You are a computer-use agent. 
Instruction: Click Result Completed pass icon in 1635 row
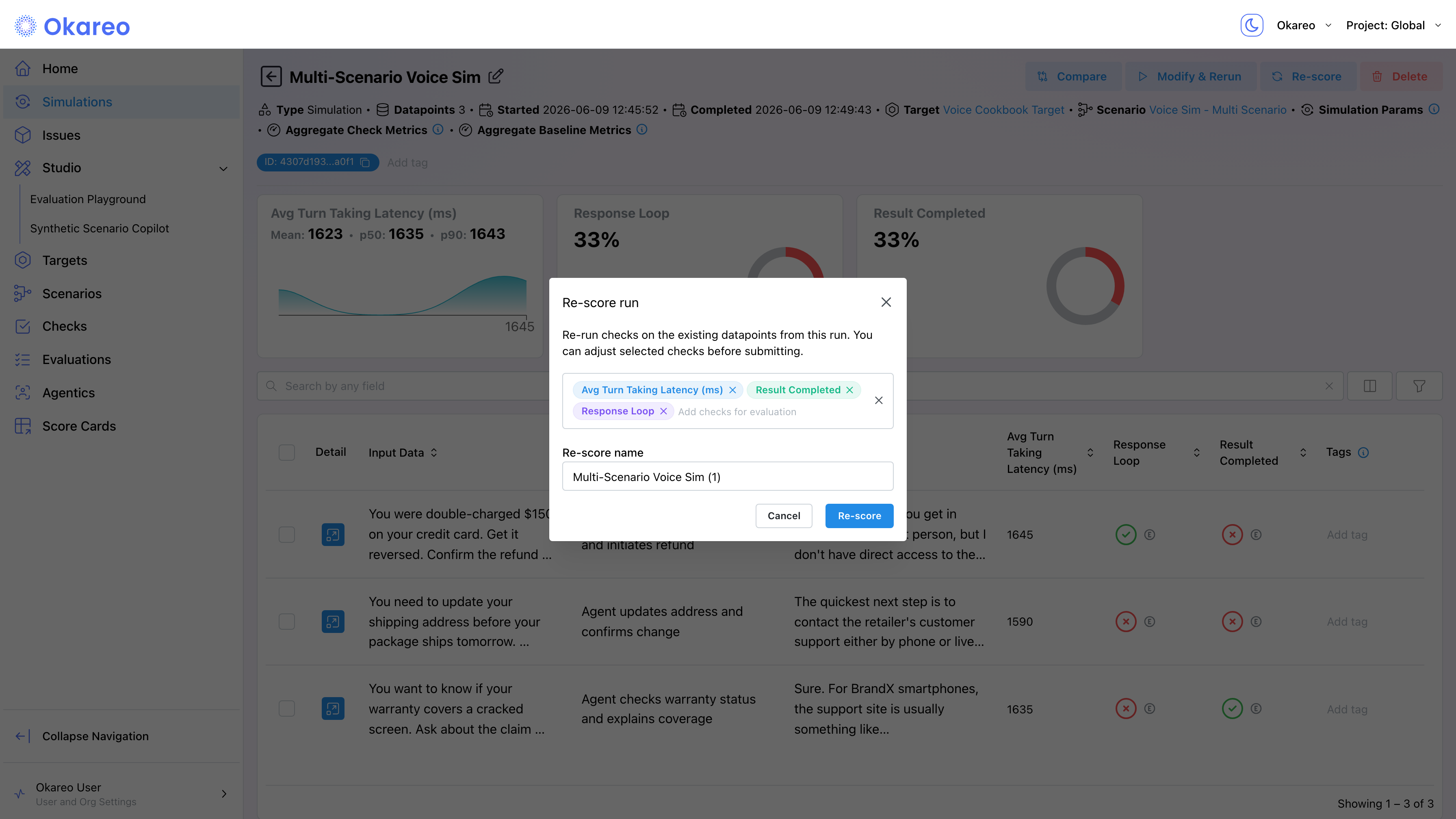[1232, 709]
